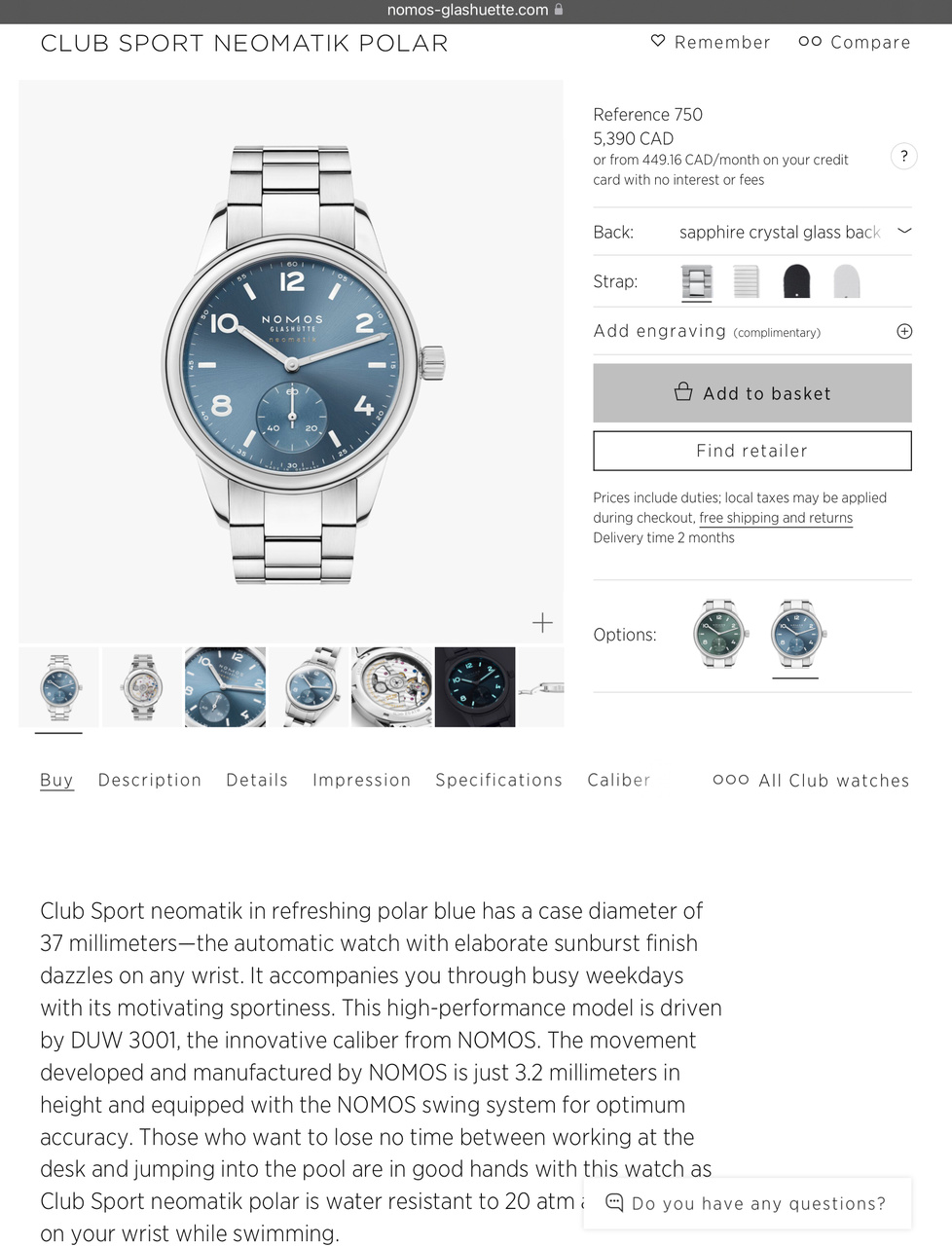The width and height of the screenshot is (952, 1246).
Task: Click the three-circles All Club watches icon
Action: point(731,780)
